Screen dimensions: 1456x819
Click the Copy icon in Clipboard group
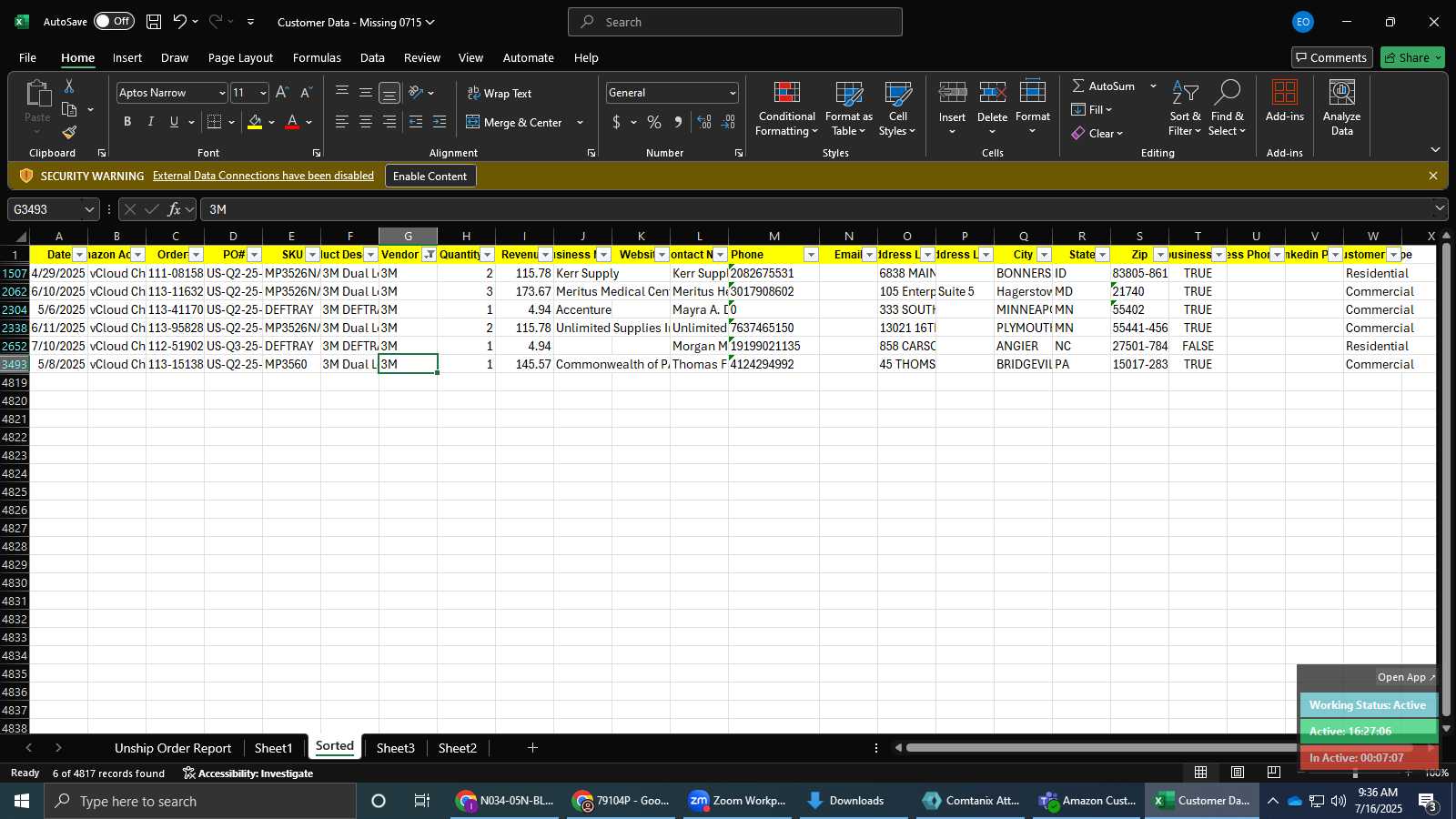coord(69,109)
